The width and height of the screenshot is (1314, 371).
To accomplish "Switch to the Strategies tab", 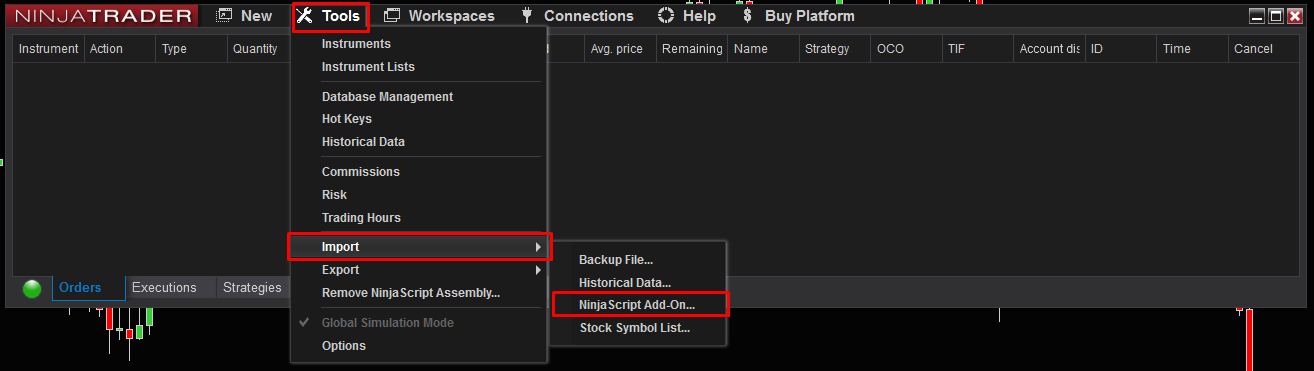I will pos(252,288).
